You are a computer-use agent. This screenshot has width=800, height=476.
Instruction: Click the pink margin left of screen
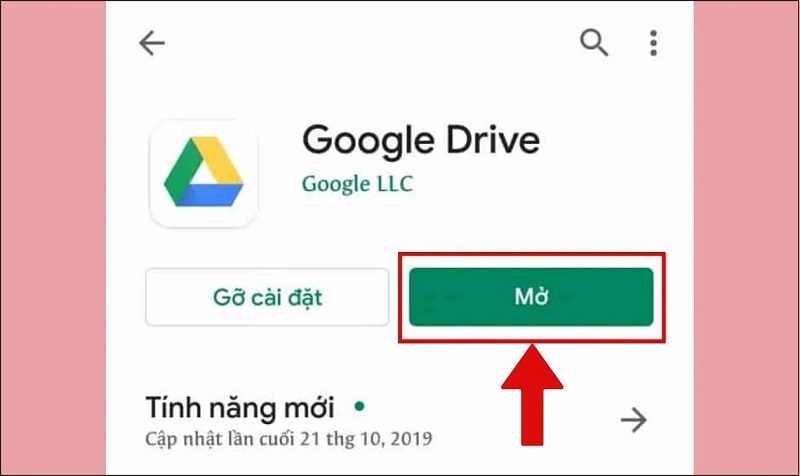(53, 238)
